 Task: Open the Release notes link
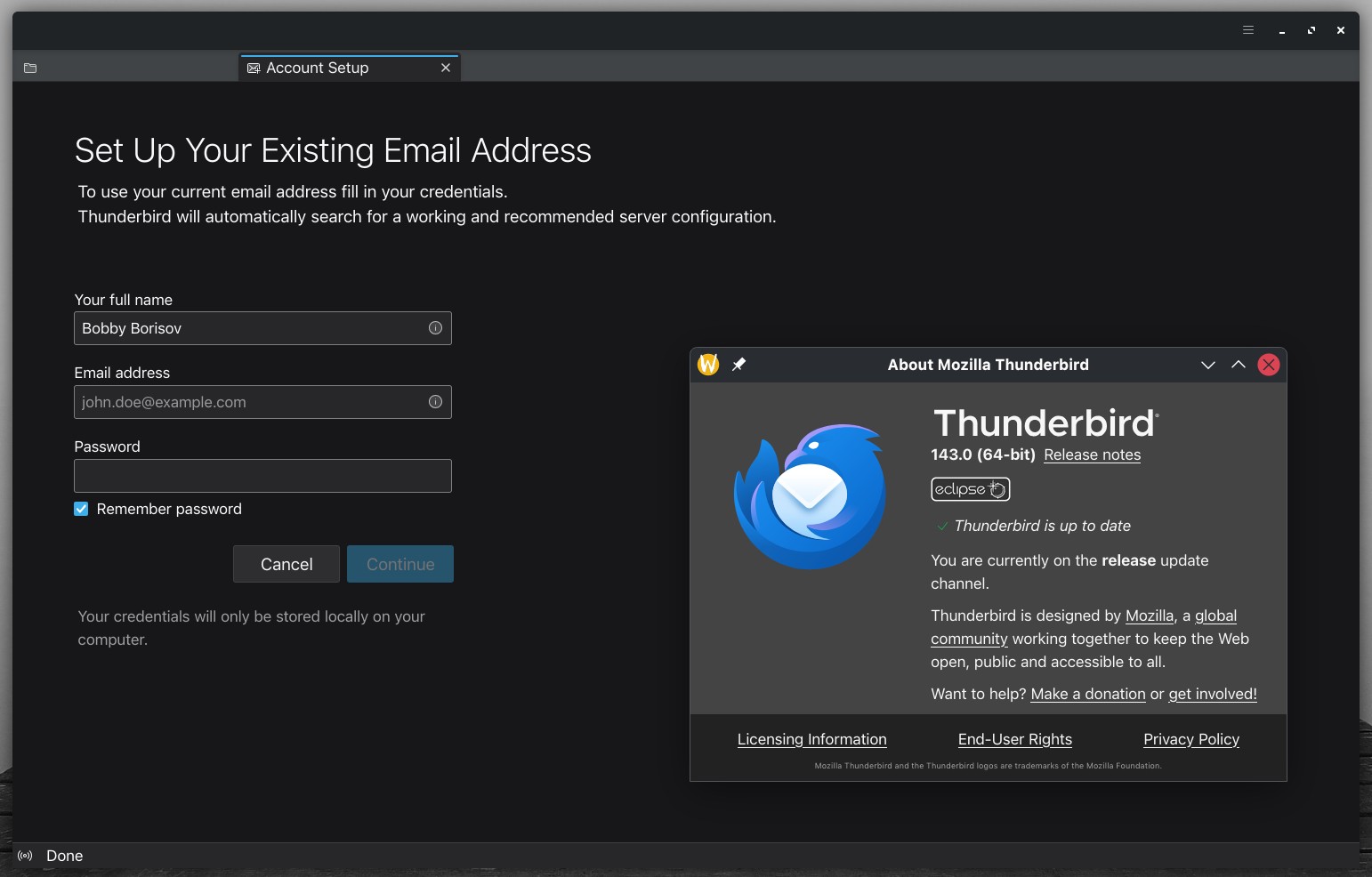pyautogui.click(x=1092, y=455)
